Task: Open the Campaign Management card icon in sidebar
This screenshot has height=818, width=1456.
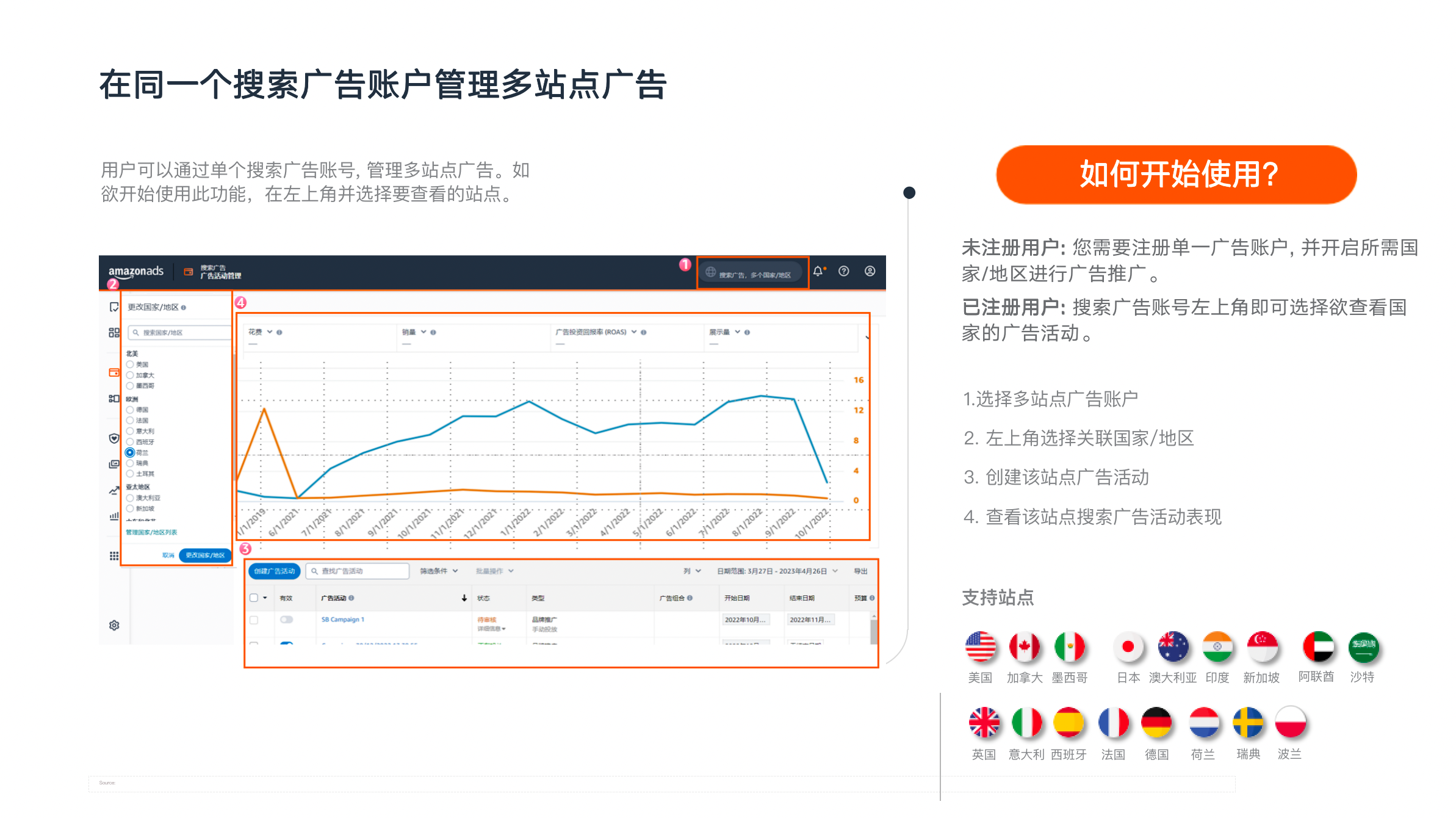Action: 114,372
